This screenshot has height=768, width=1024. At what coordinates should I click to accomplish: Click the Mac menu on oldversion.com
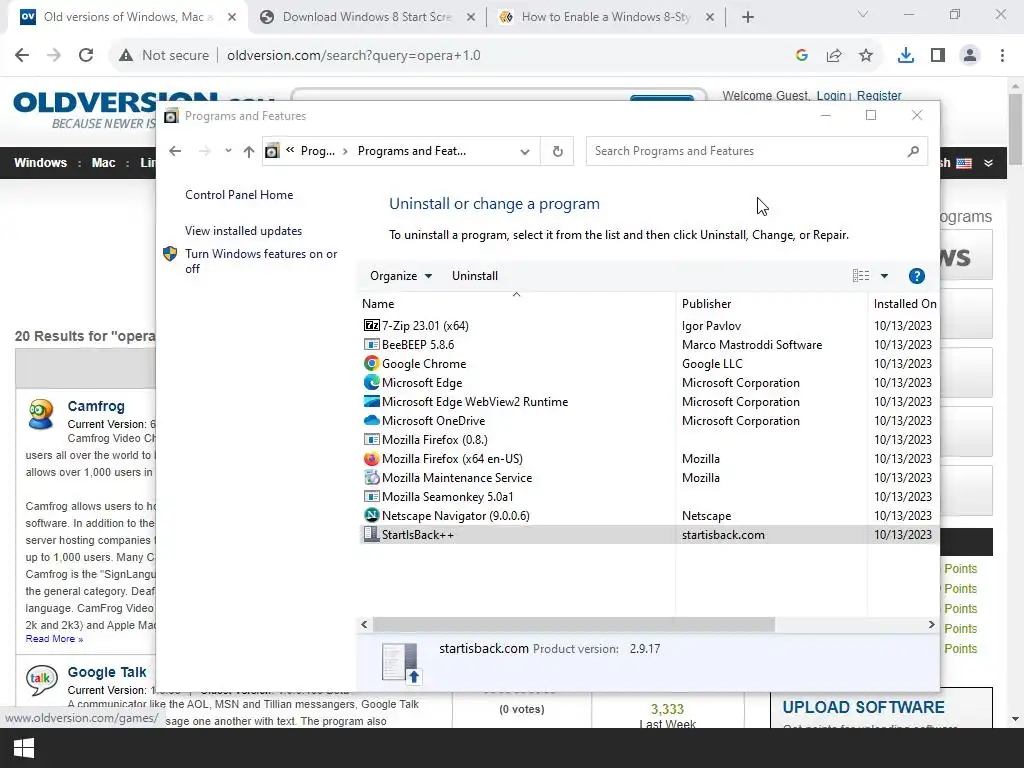coord(103,163)
